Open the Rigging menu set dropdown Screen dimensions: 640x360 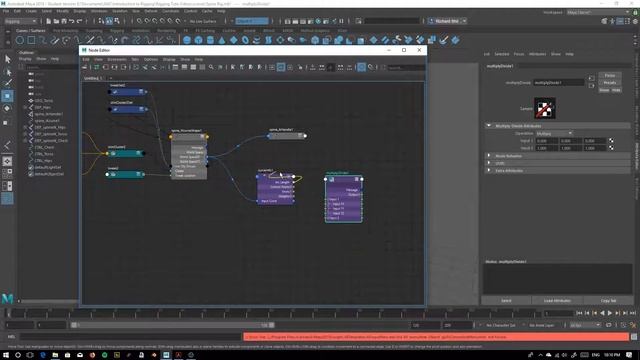point(20,21)
